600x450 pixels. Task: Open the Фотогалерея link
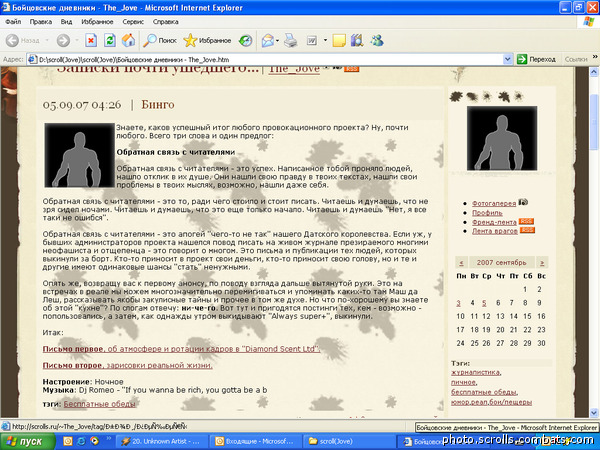(x=494, y=204)
